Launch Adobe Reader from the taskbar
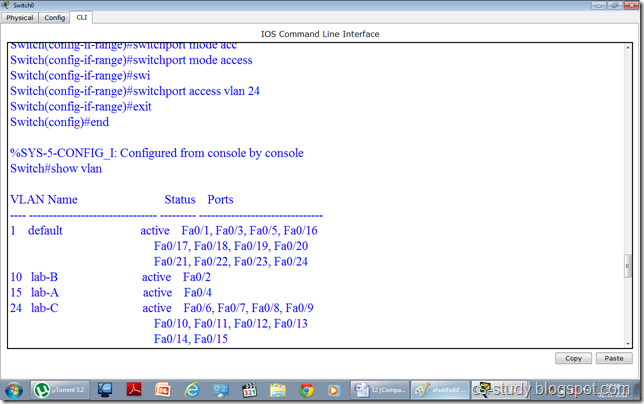The width and height of the screenshot is (644, 404). 134,390
